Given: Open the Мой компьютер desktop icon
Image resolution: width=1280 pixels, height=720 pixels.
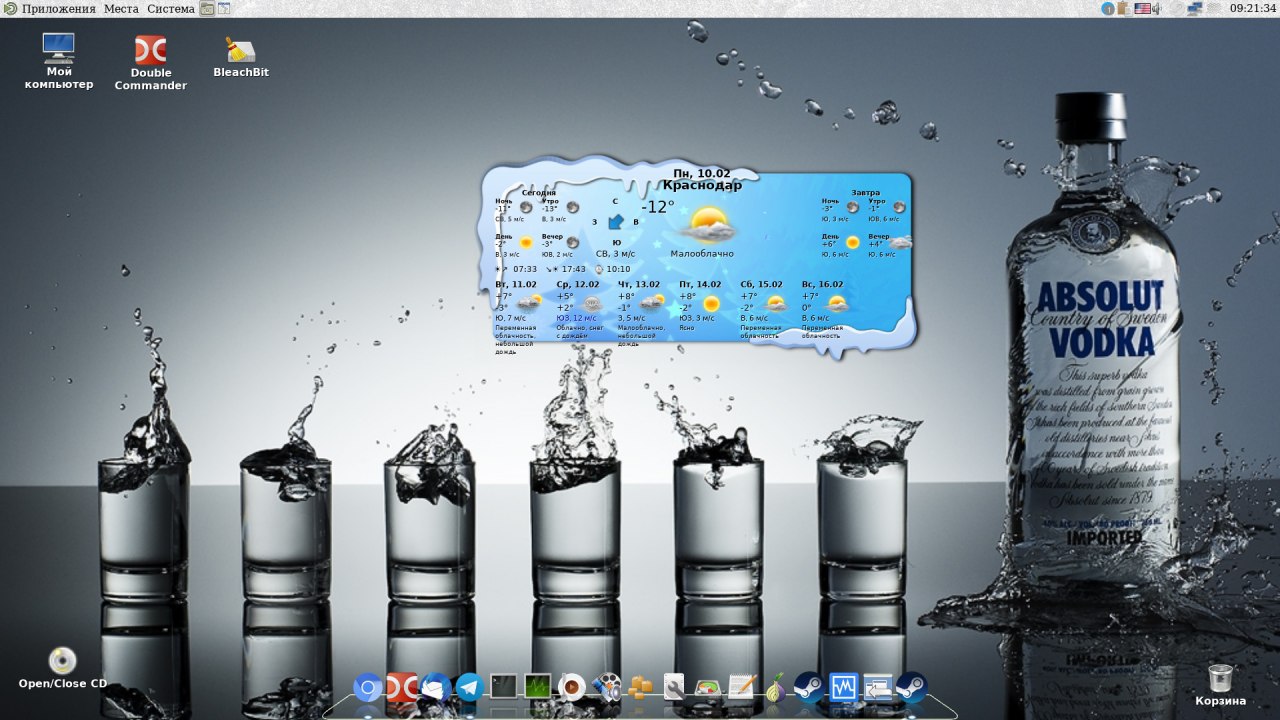Looking at the screenshot, I should [x=59, y=61].
